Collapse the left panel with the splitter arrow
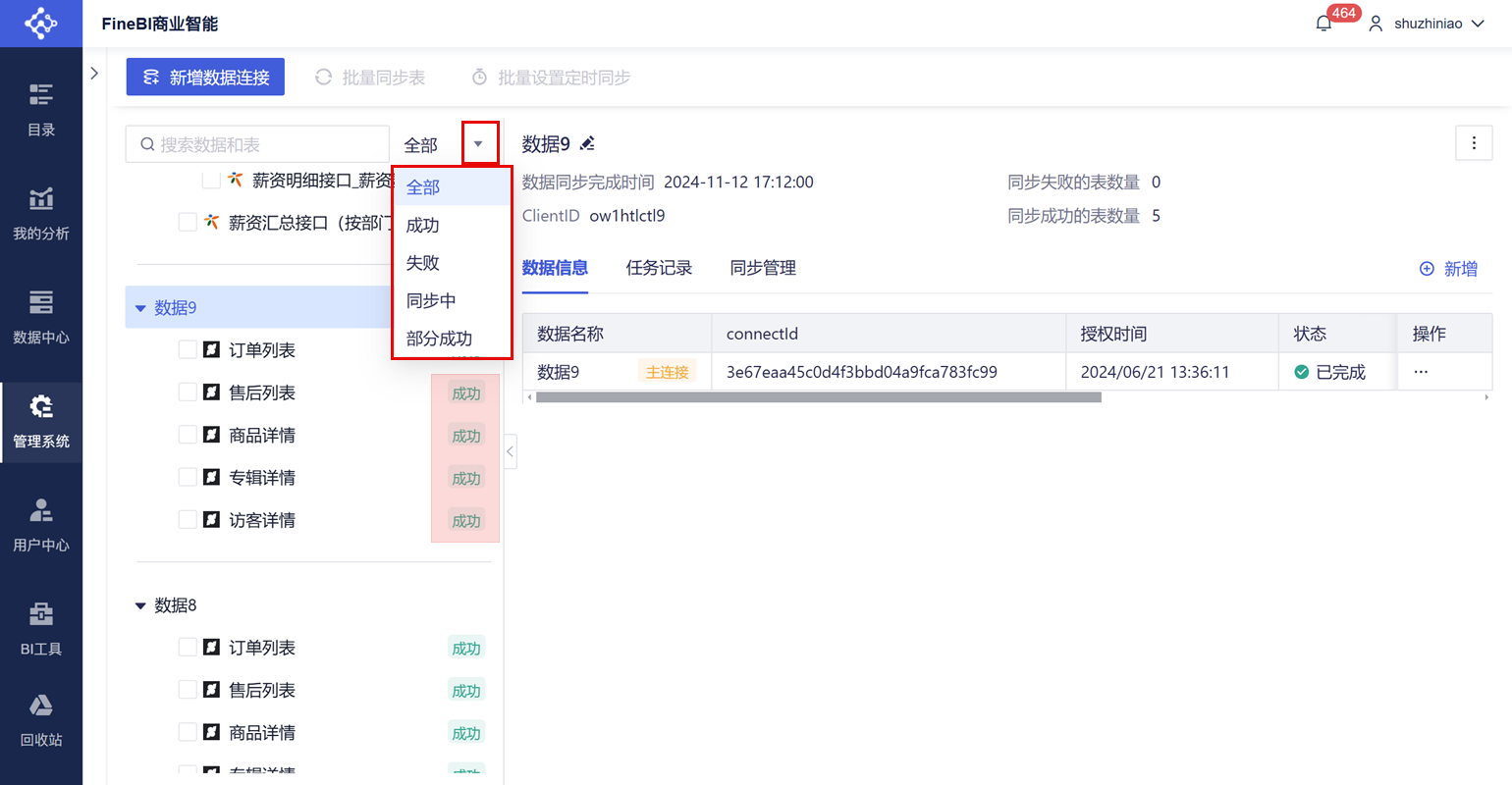Screen dimensions: 1512x785 coord(511,451)
